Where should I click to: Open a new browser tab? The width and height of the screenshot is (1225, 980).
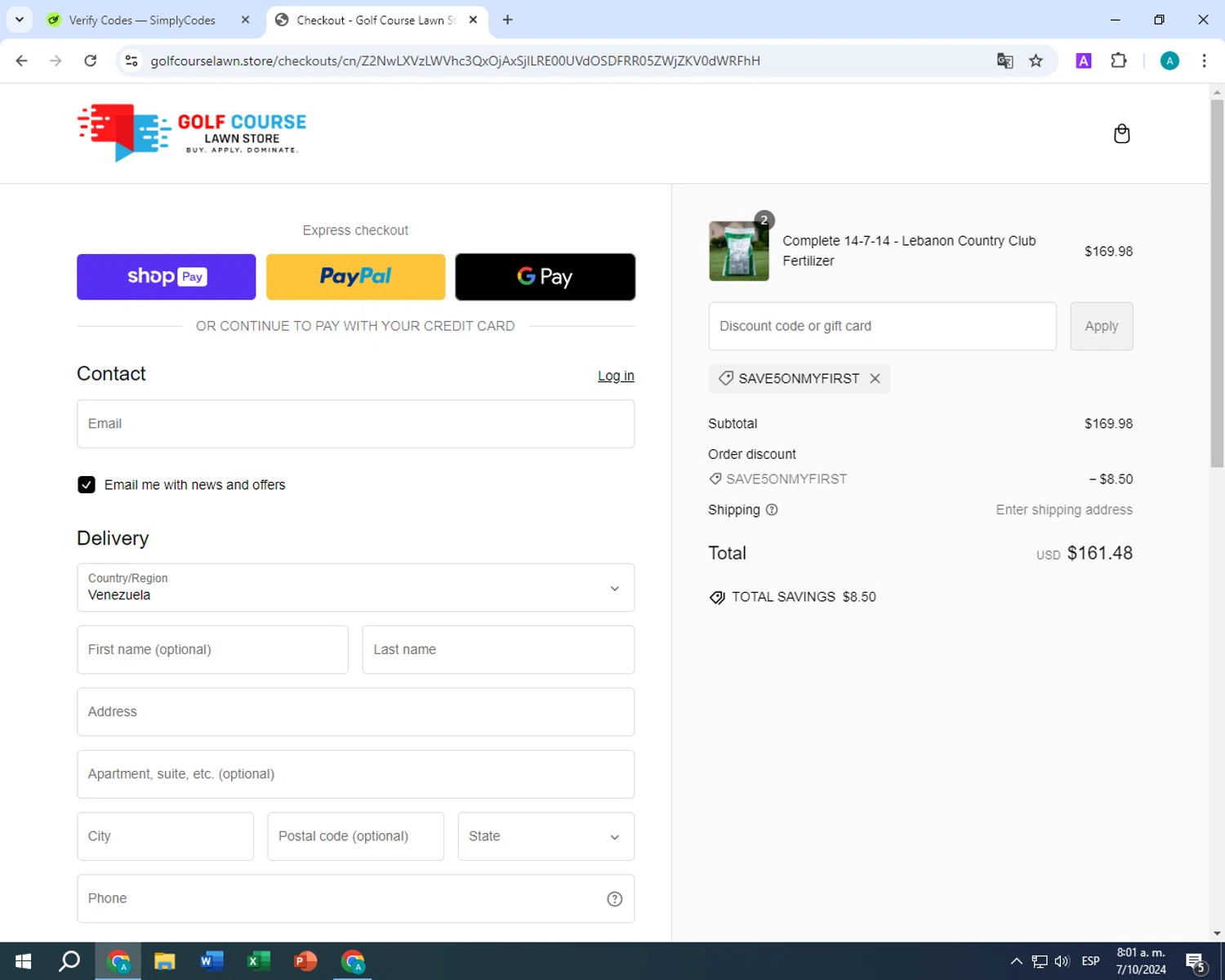(x=507, y=20)
